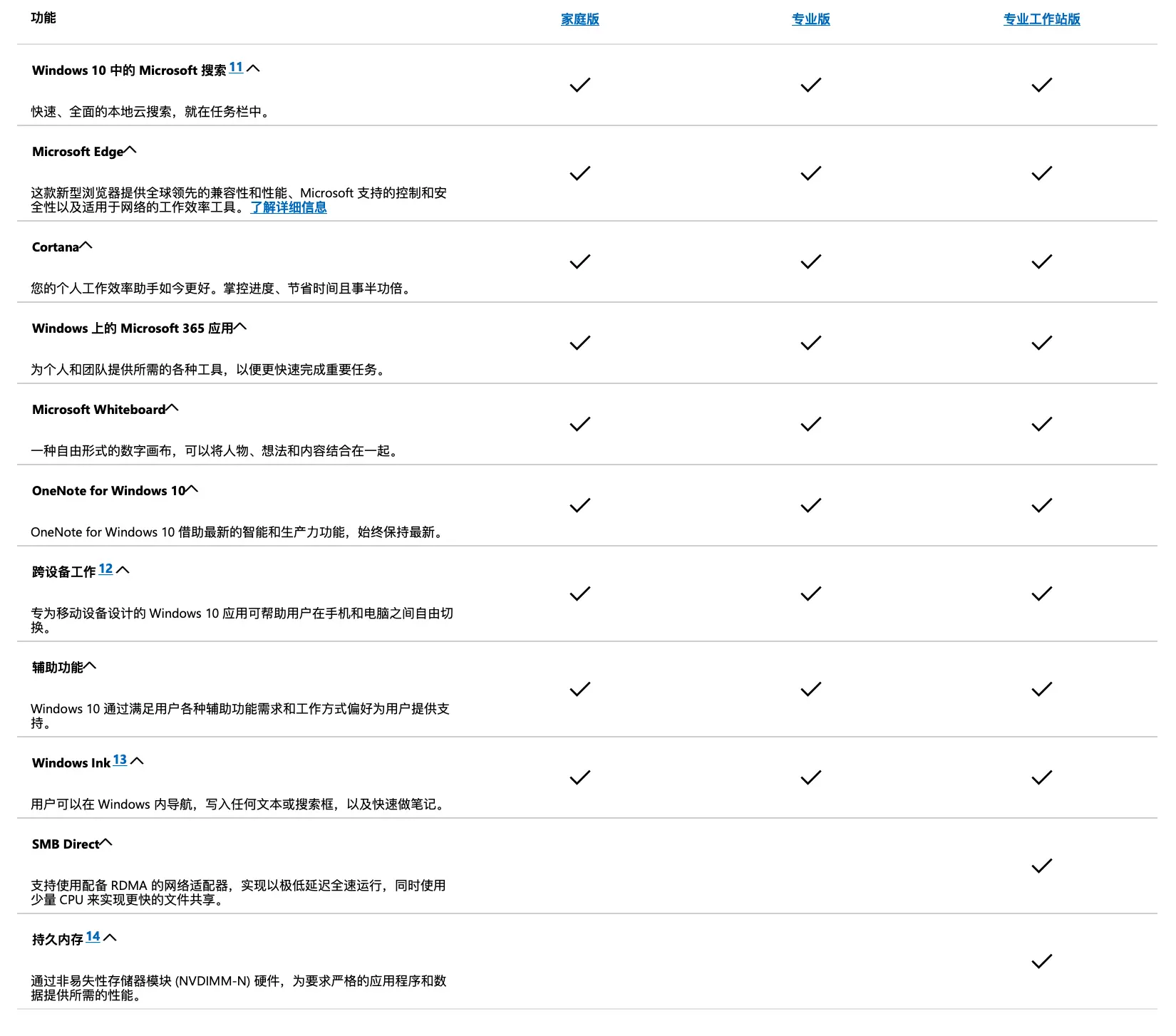1176x1036 pixels.
Task: Collapse the Microsoft Whiteboard row chevron
Action: (x=172, y=408)
